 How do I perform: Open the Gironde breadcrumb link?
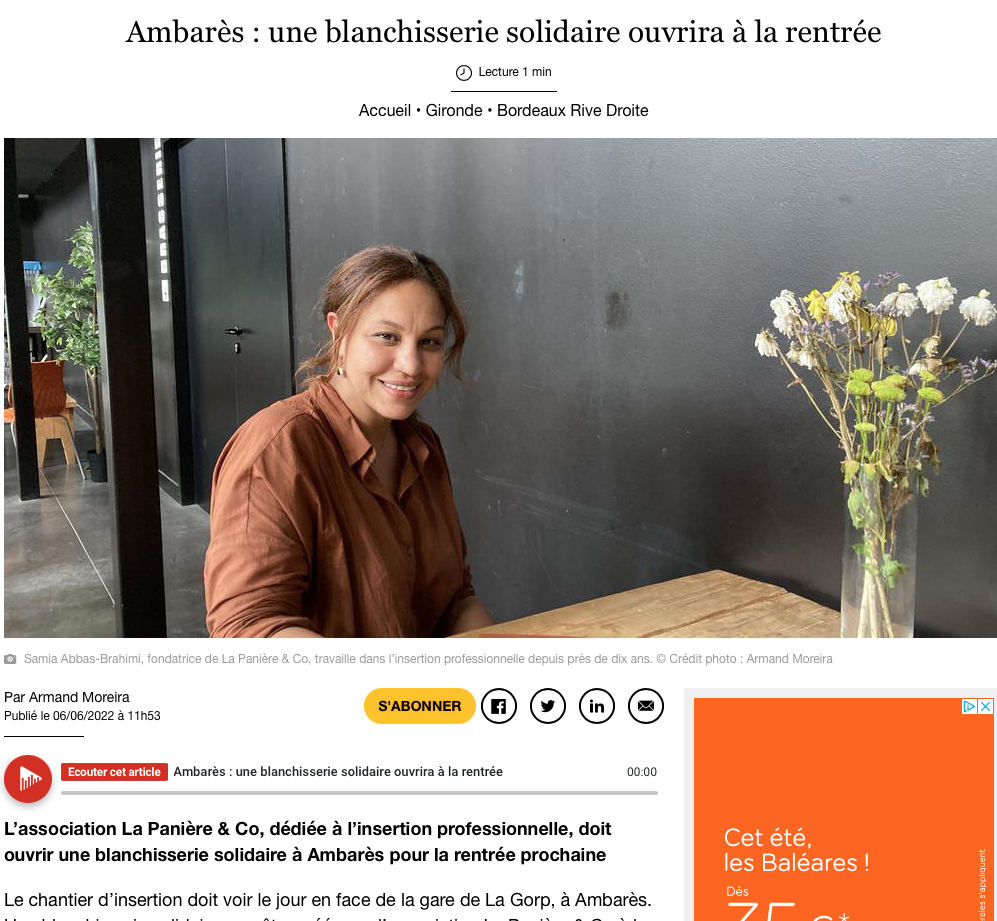click(454, 111)
